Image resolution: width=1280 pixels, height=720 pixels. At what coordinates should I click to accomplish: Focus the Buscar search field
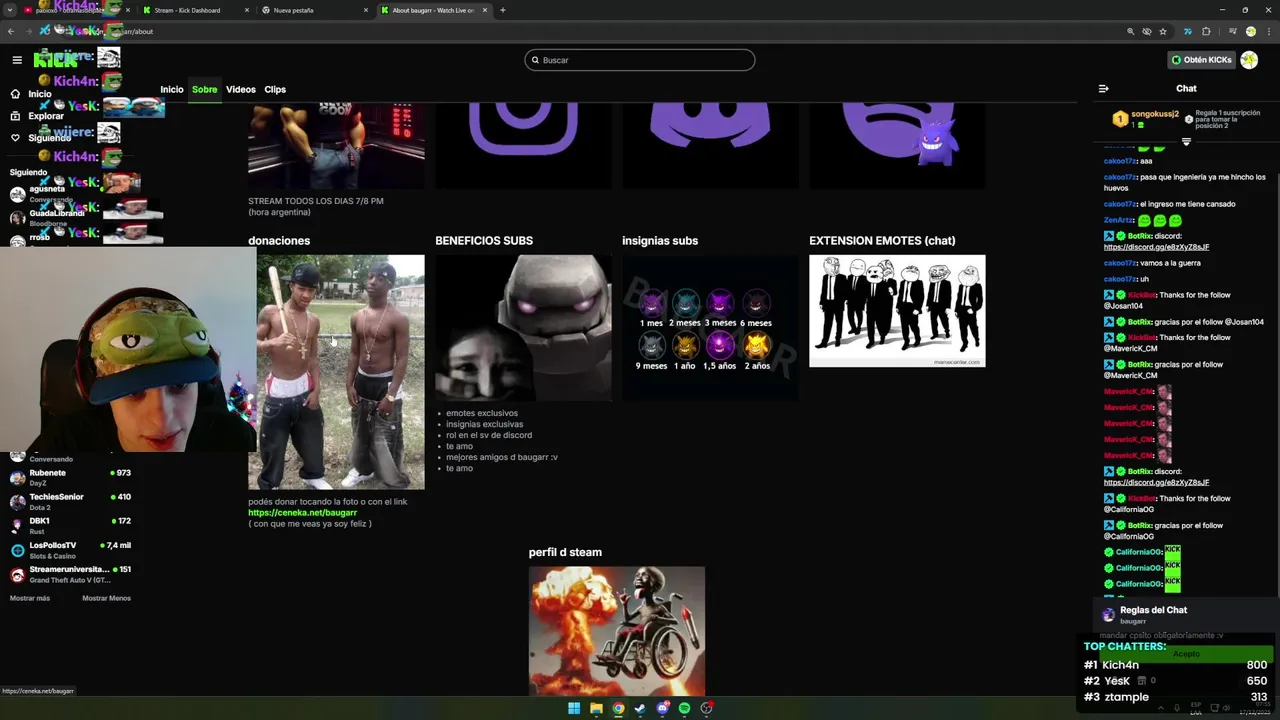pos(639,60)
